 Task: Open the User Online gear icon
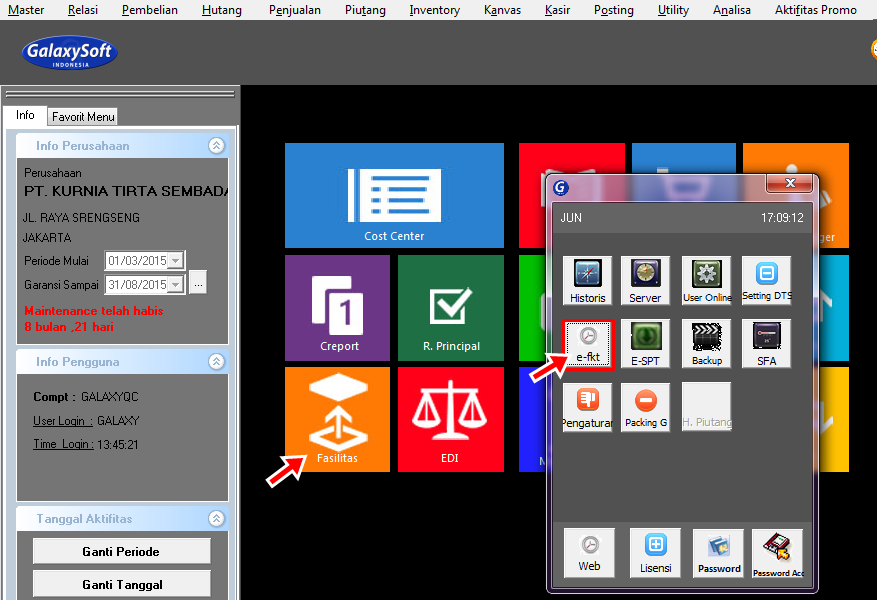[x=706, y=280]
